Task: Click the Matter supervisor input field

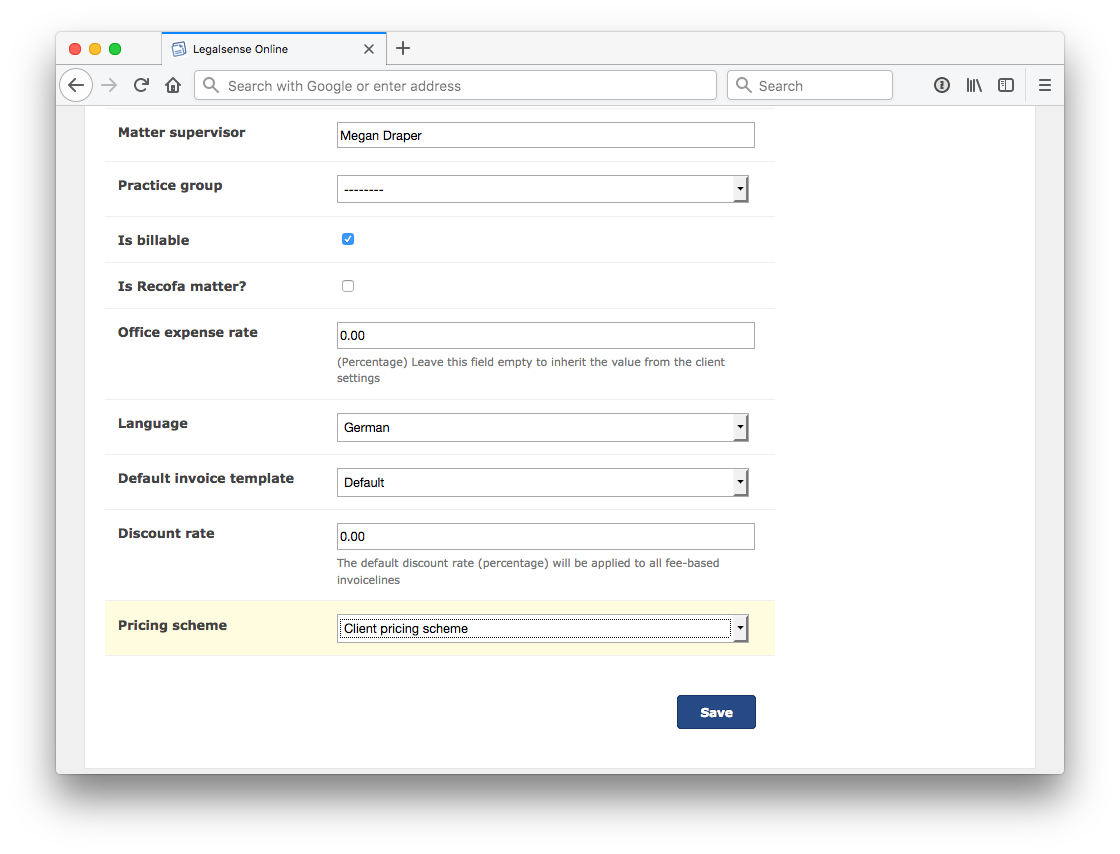Action: [x=546, y=135]
